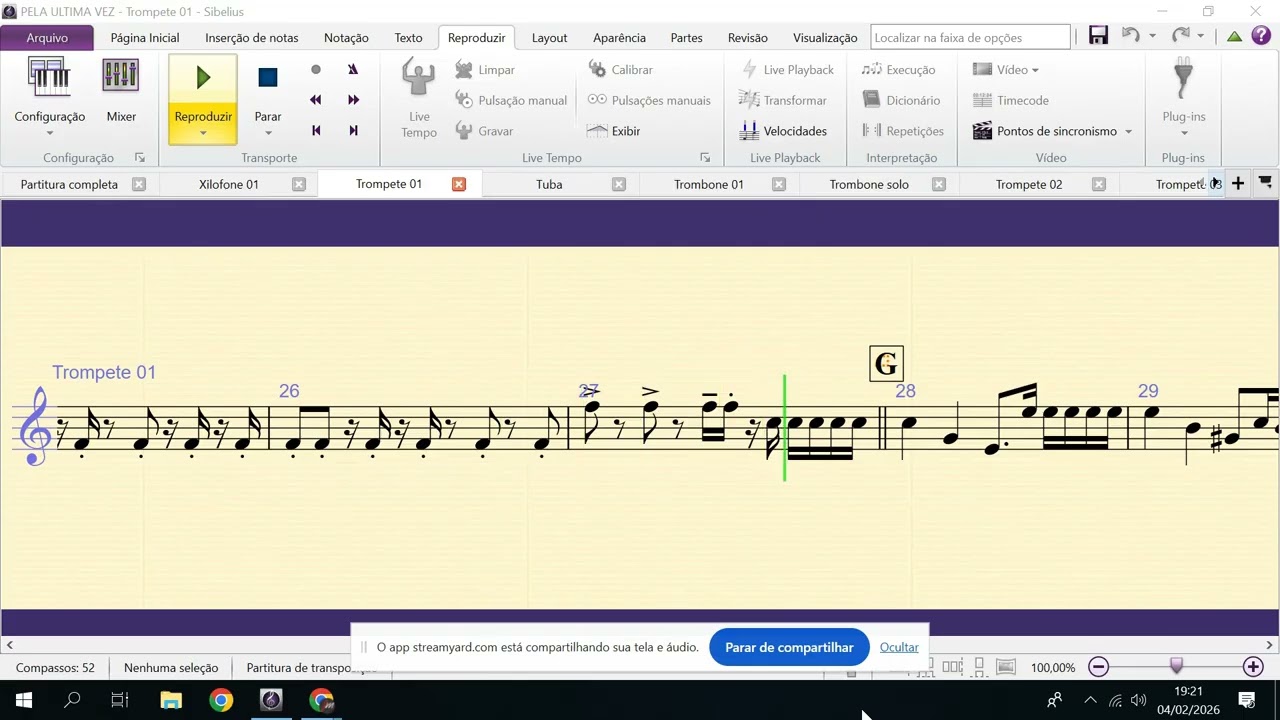This screenshot has height=720, width=1280.
Task: Open the undo history dropdown arrow
Action: 1152,37
